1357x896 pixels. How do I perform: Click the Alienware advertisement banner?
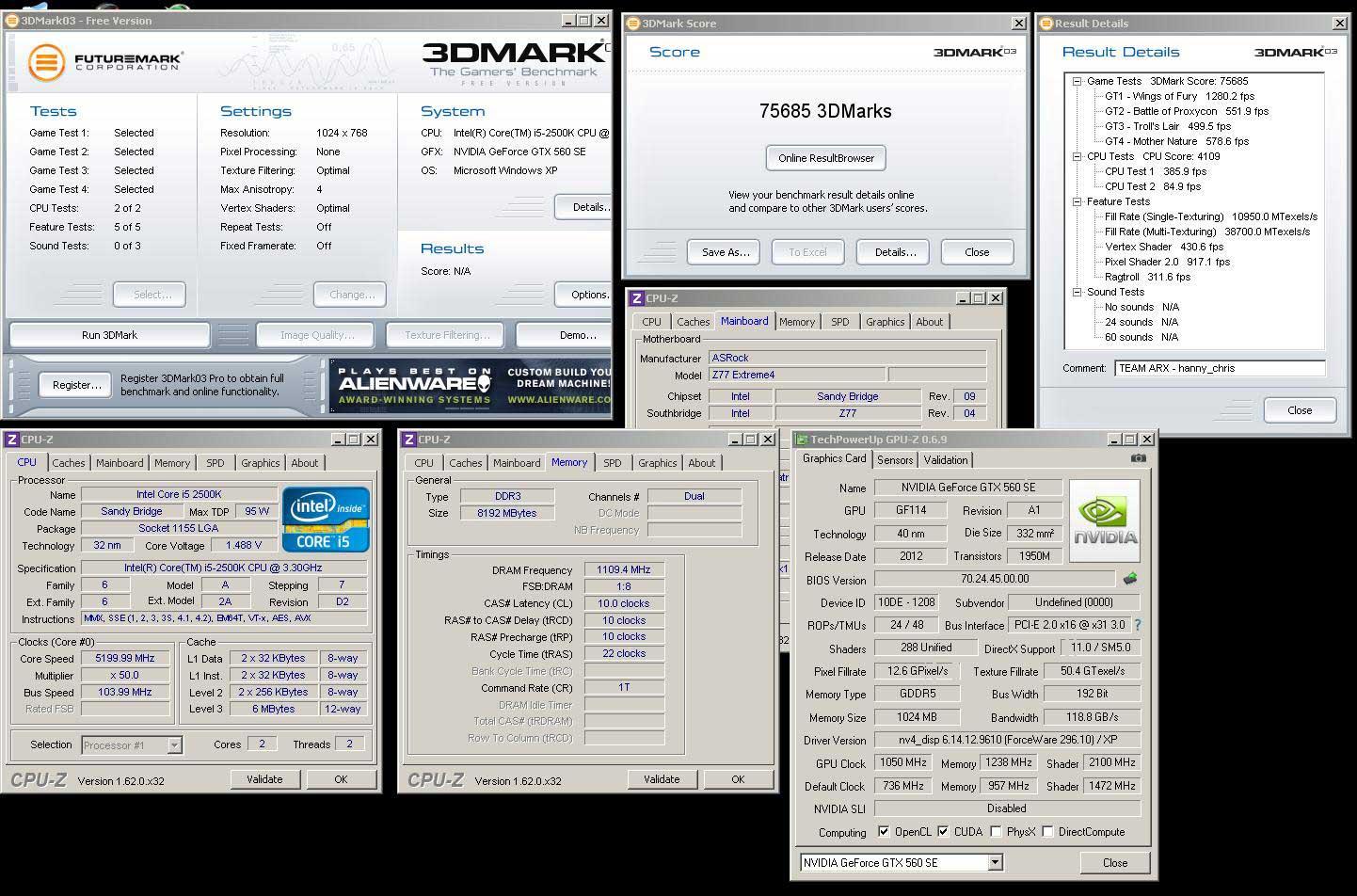click(x=471, y=386)
